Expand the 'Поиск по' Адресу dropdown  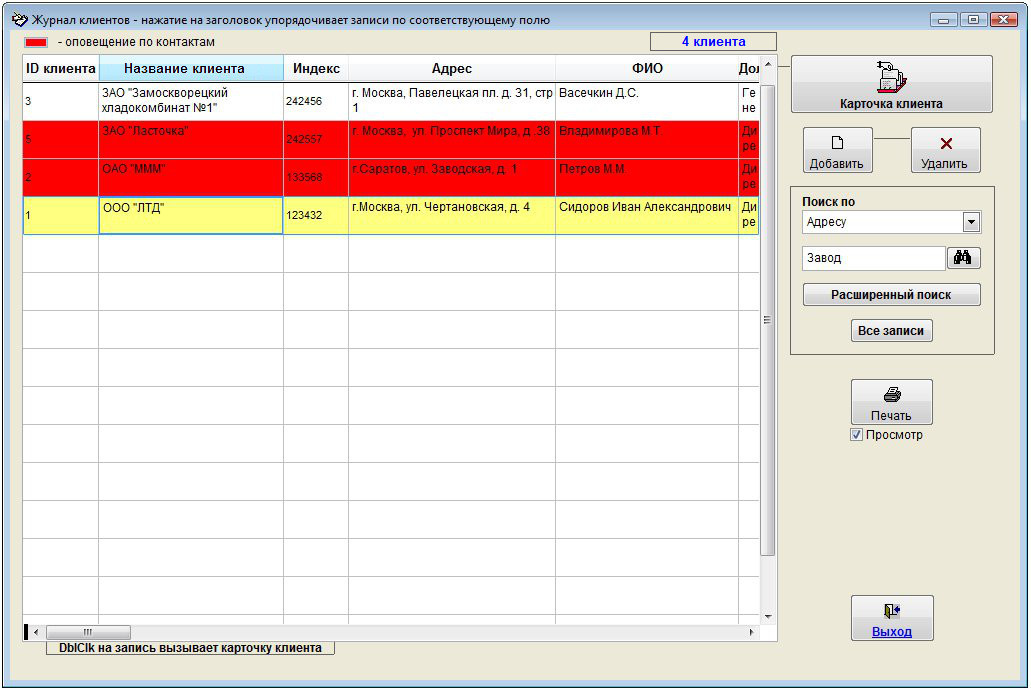click(x=970, y=222)
